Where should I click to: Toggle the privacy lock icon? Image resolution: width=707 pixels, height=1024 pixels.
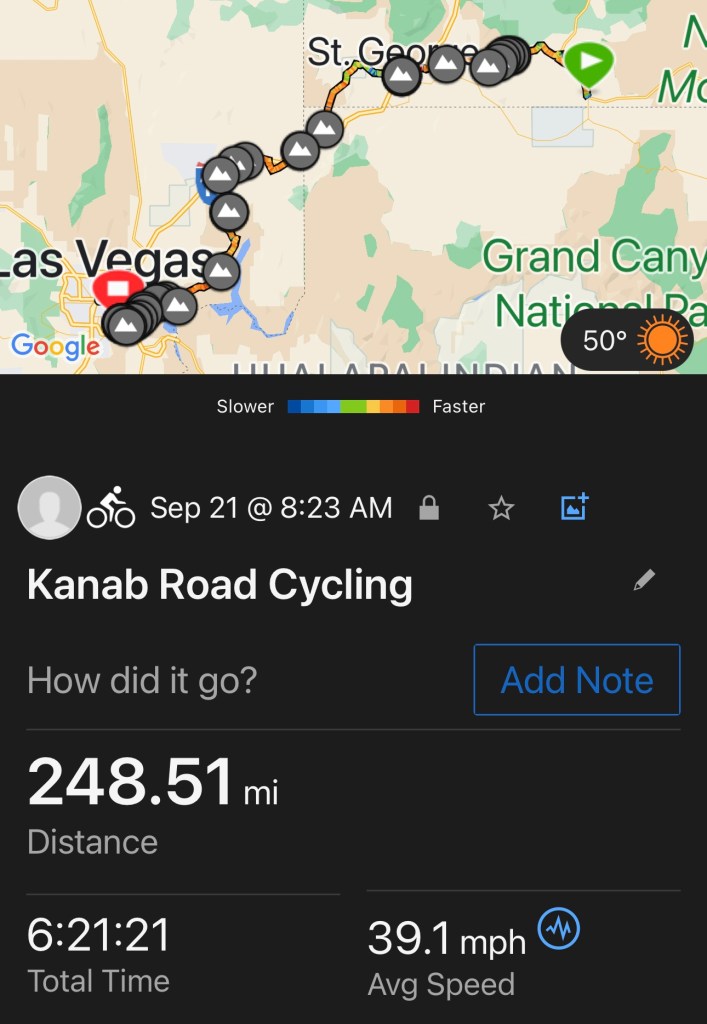tap(429, 509)
